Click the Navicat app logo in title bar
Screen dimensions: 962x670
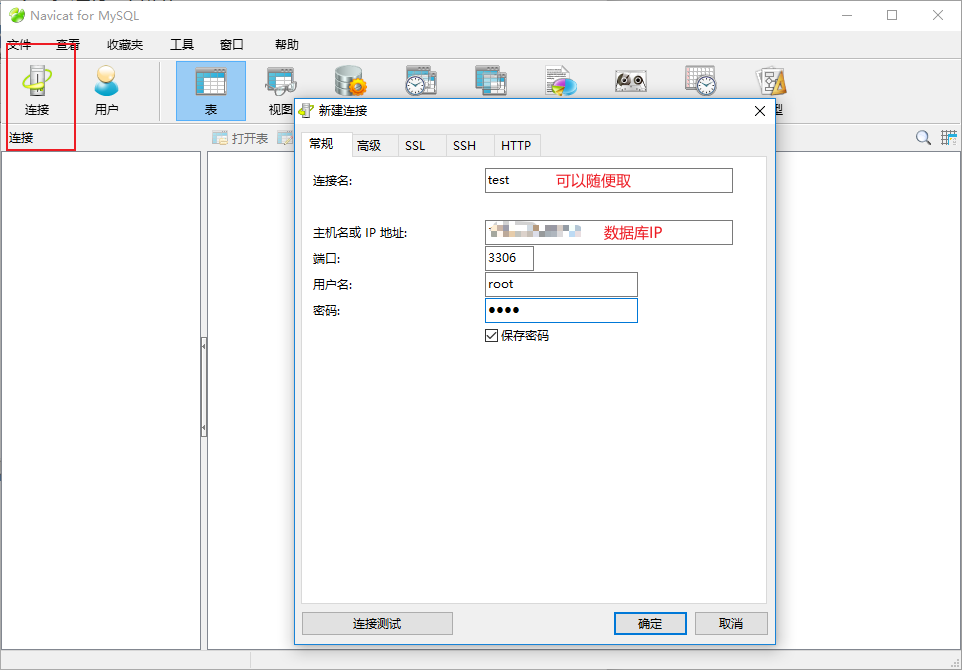[17, 15]
